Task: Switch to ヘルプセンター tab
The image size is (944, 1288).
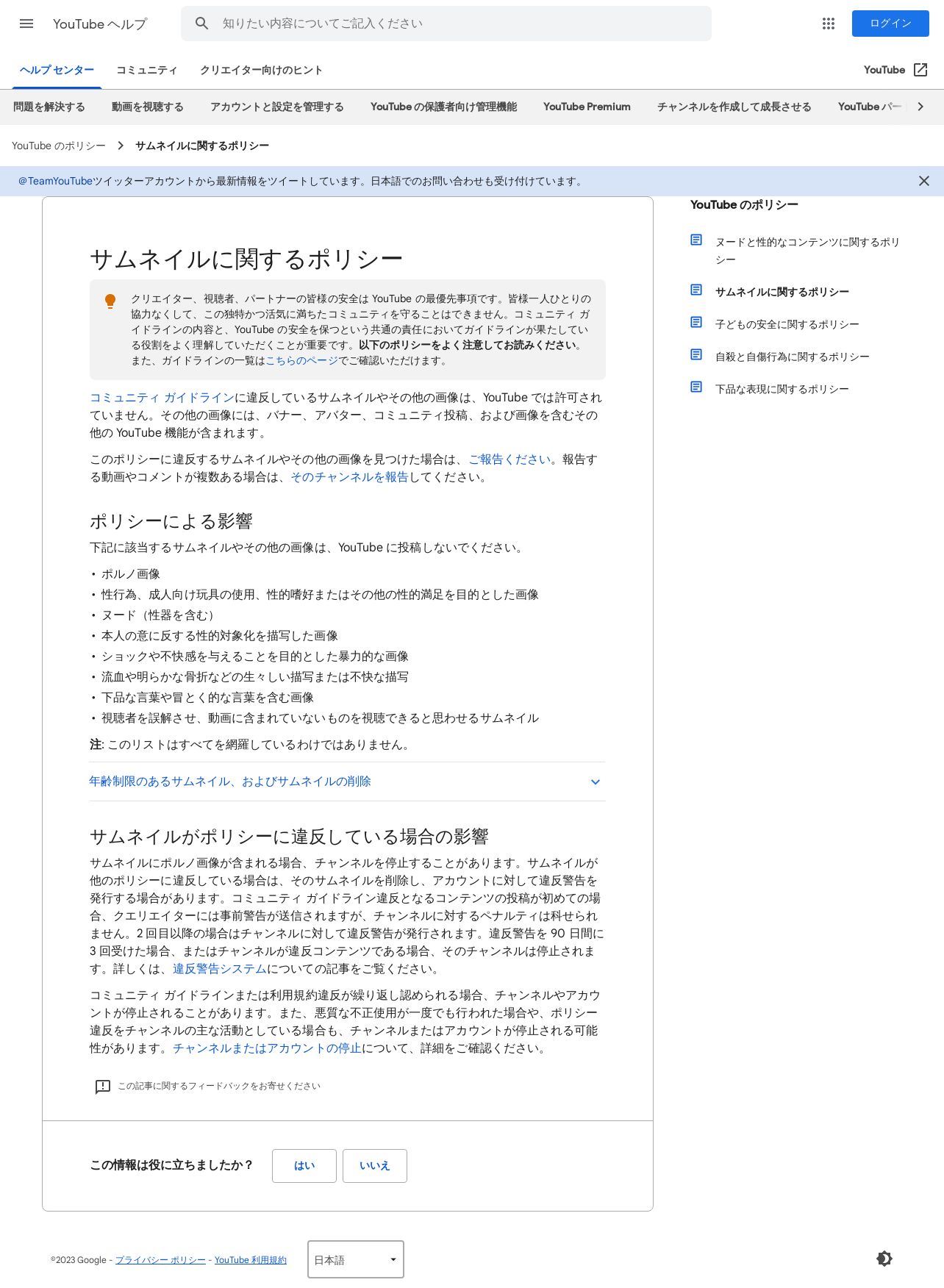Action: (x=57, y=70)
